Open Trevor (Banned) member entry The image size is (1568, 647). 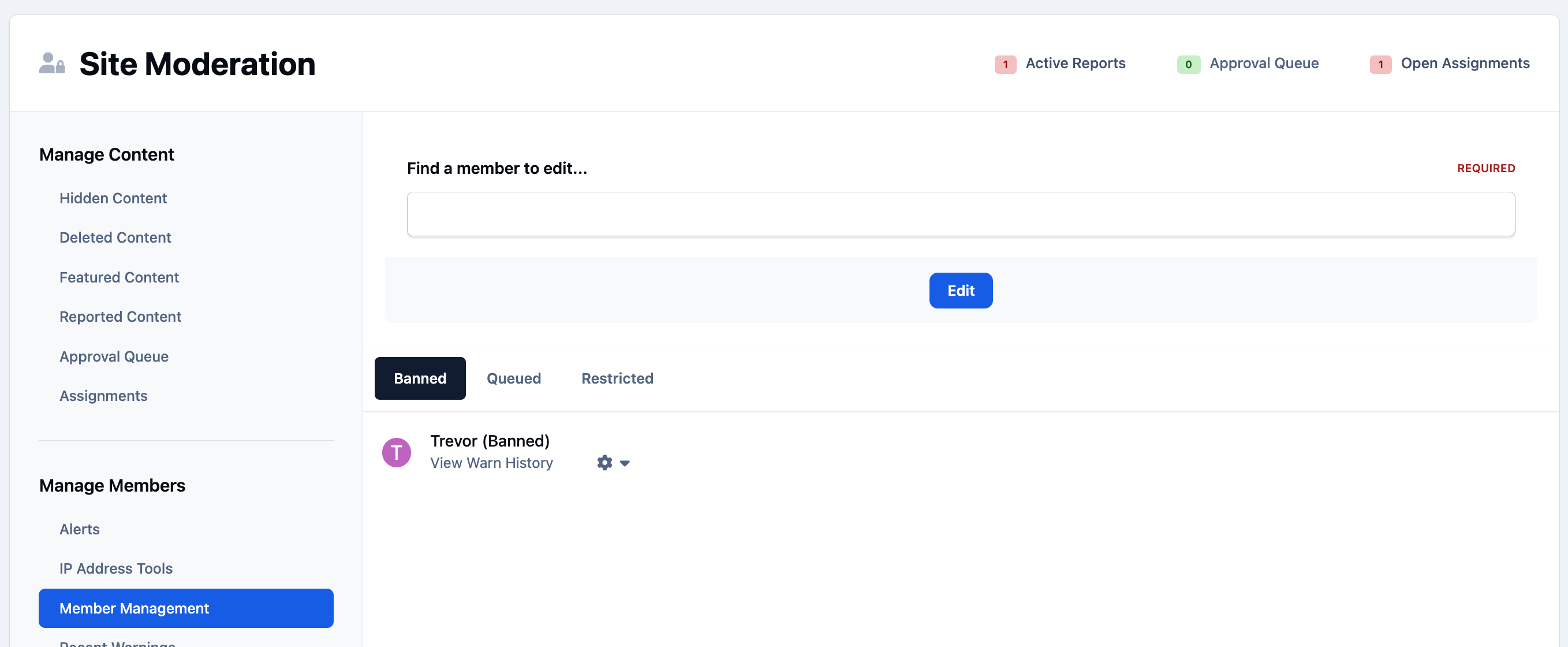(490, 441)
